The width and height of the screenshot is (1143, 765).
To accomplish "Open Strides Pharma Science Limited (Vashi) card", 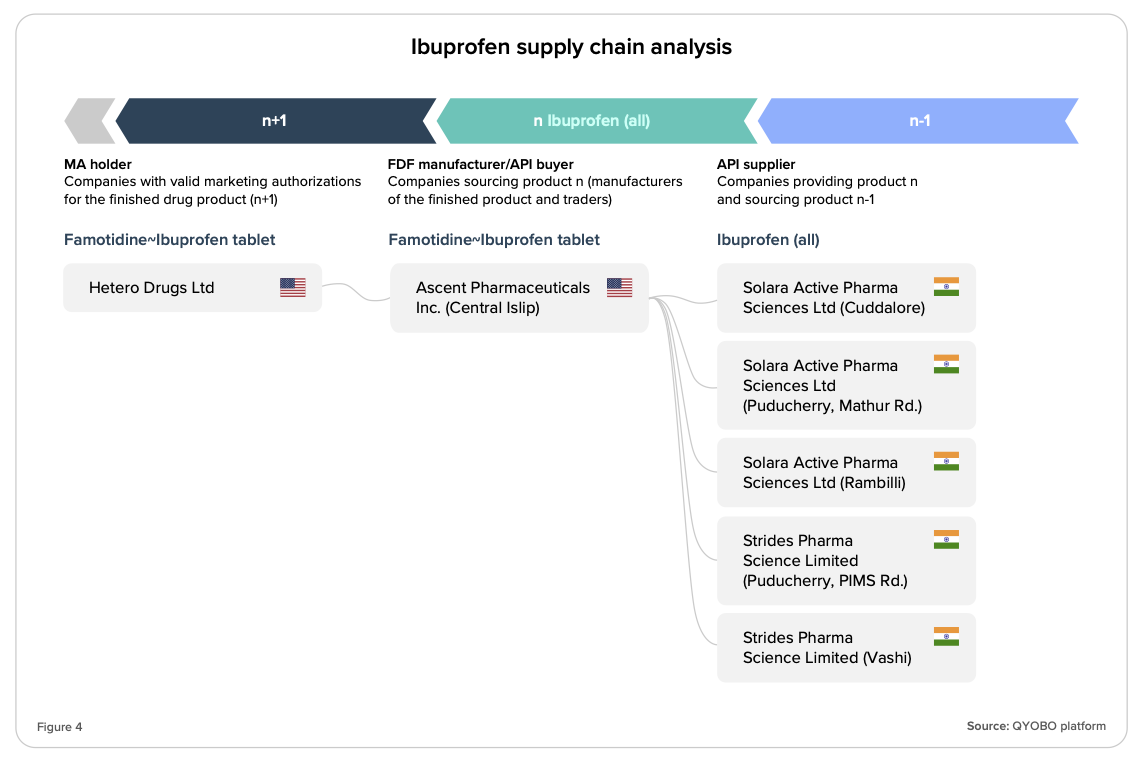I will [x=846, y=648].
